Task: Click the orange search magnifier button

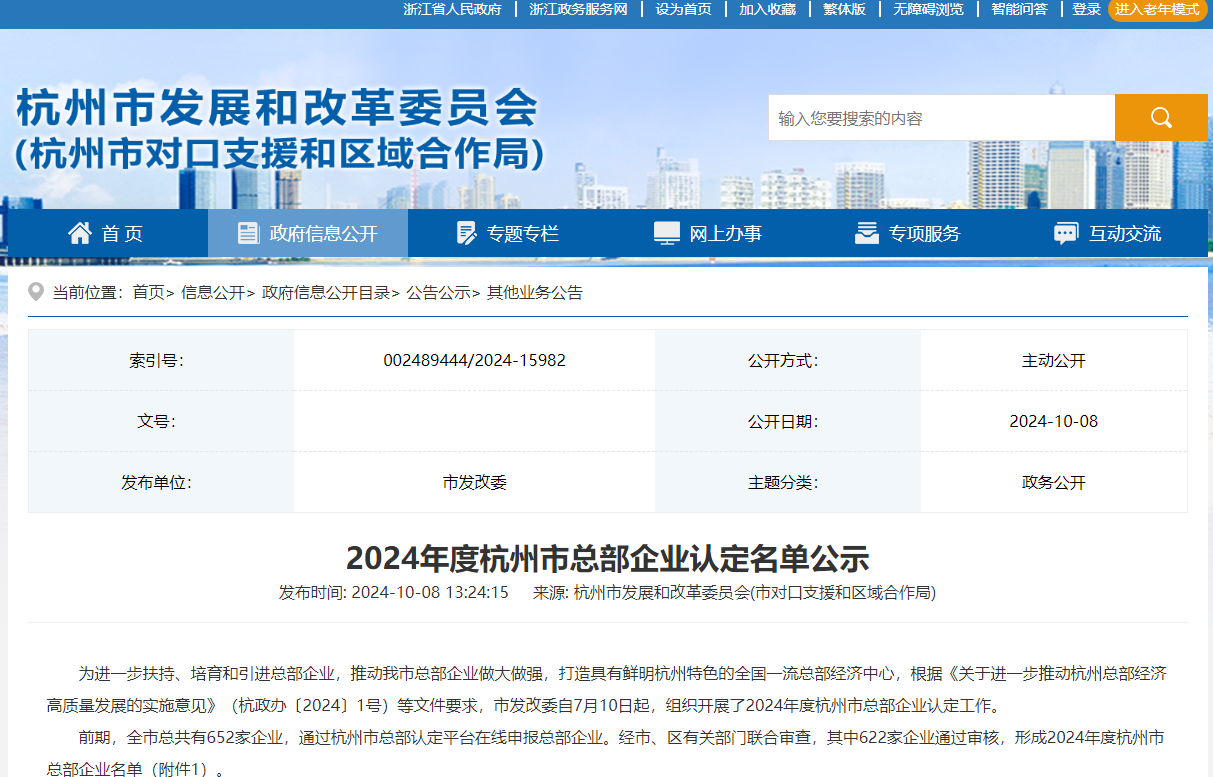Action: point(1160,118)
